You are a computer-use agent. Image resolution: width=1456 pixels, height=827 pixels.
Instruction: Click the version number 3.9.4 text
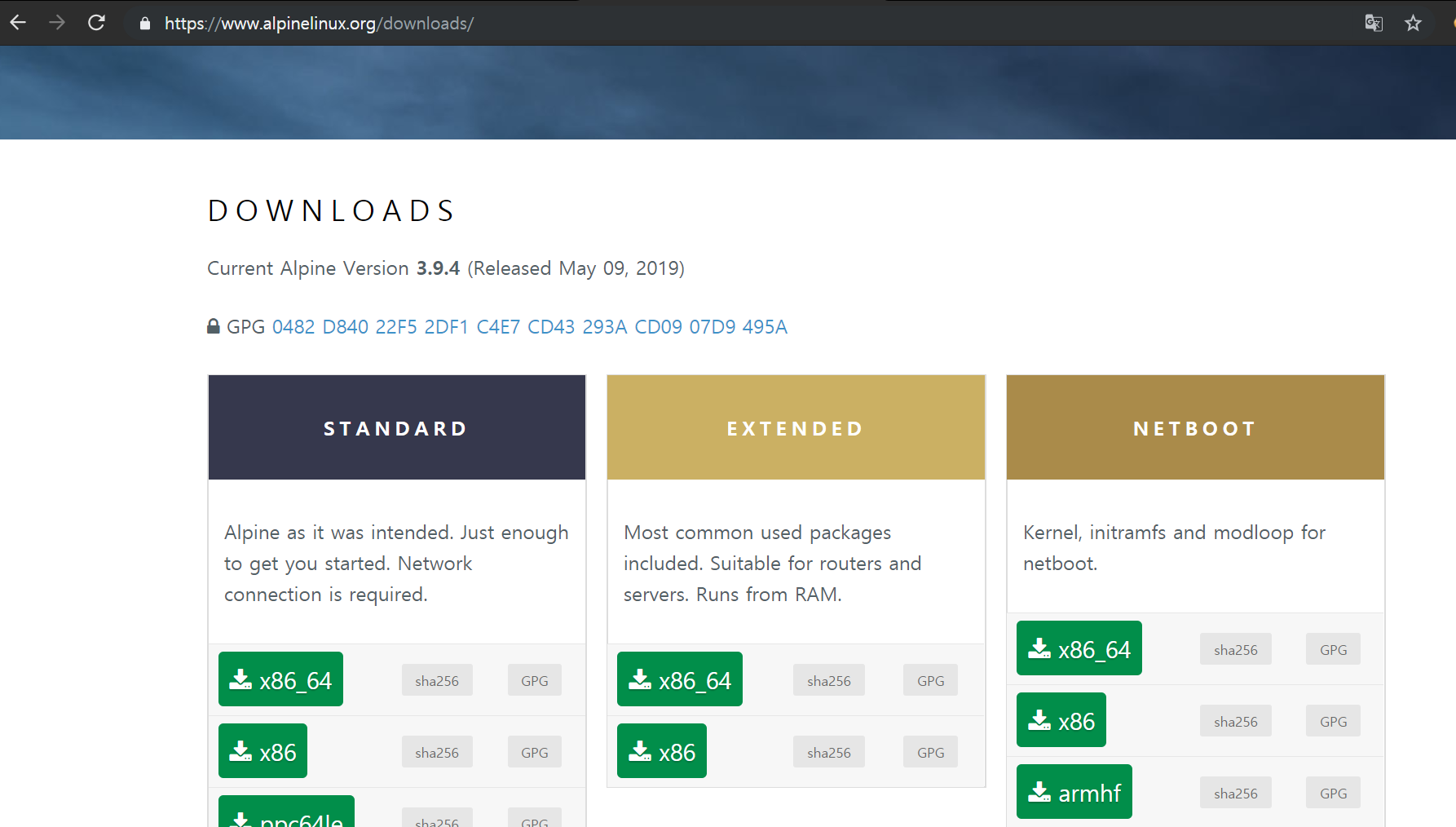(439, 268)
